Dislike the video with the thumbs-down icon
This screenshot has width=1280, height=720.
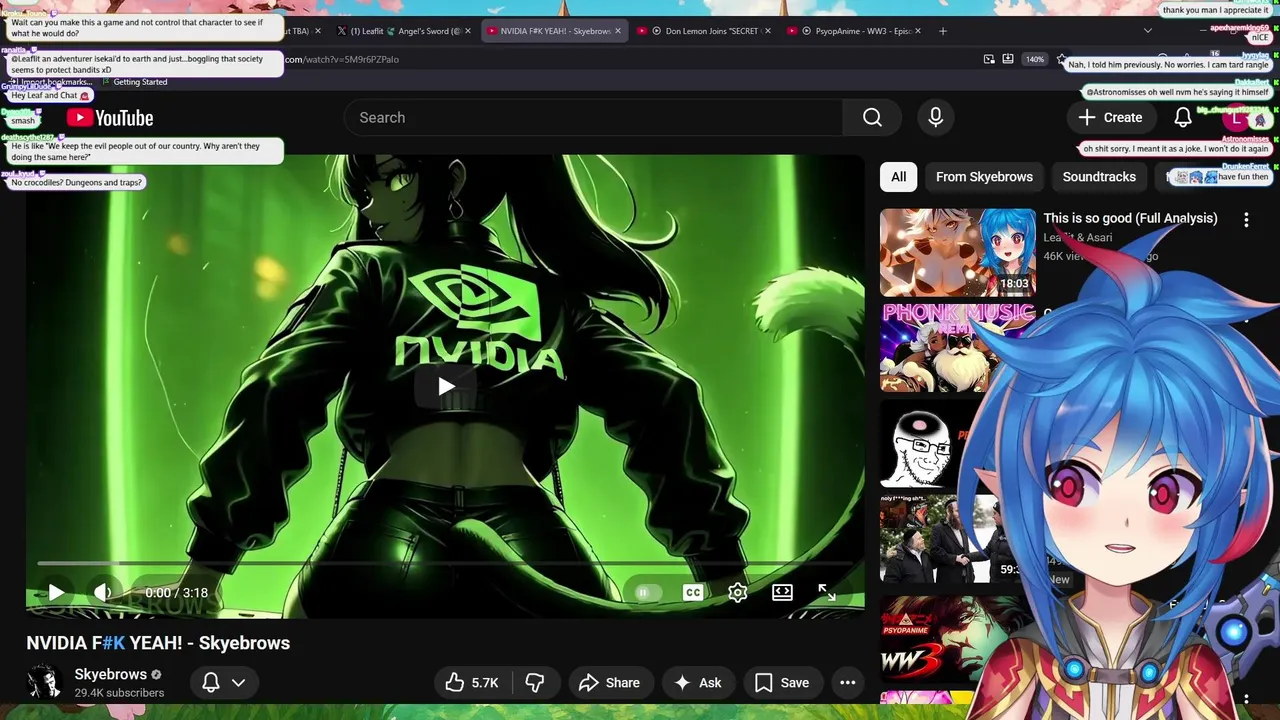pyautogui.click(x=536, y=682)
